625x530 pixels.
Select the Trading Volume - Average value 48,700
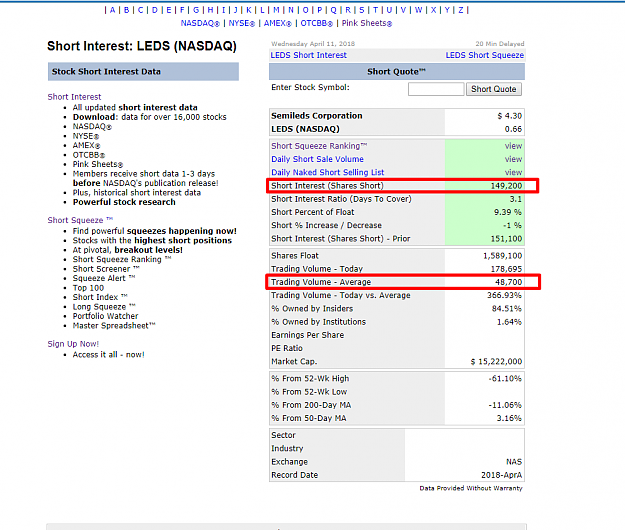click(509, 282)
